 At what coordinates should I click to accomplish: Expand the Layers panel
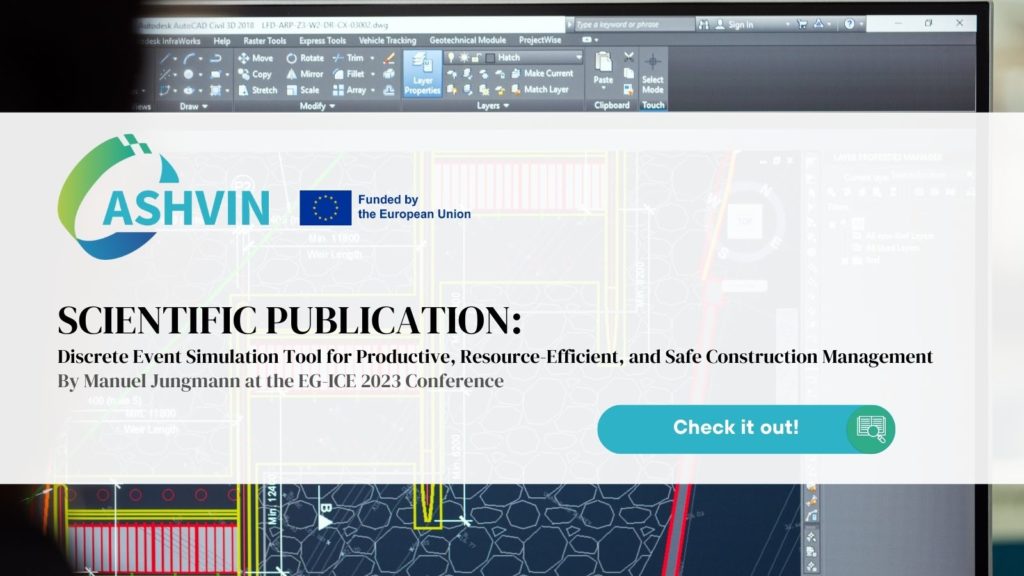click(492, 106)
